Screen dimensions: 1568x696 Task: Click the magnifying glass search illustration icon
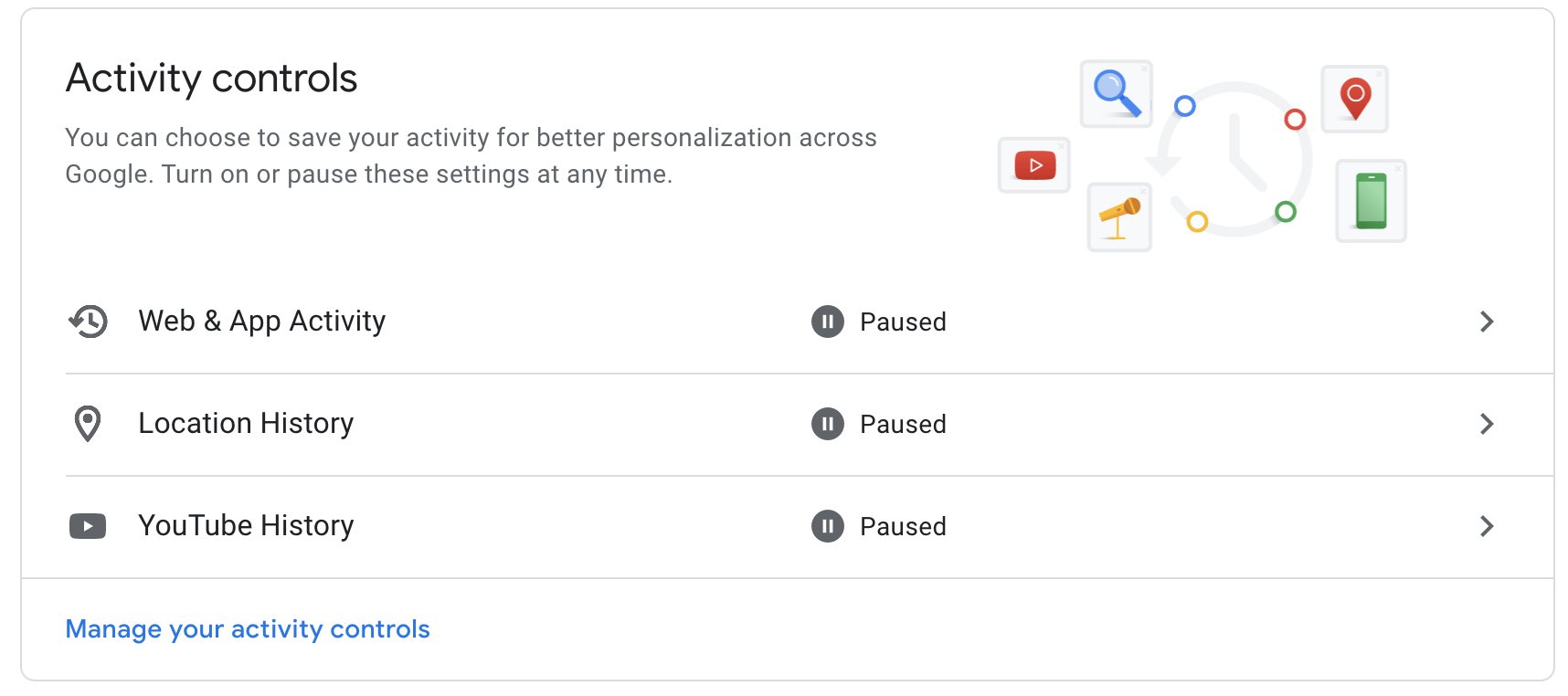(x=1117, y=94)
